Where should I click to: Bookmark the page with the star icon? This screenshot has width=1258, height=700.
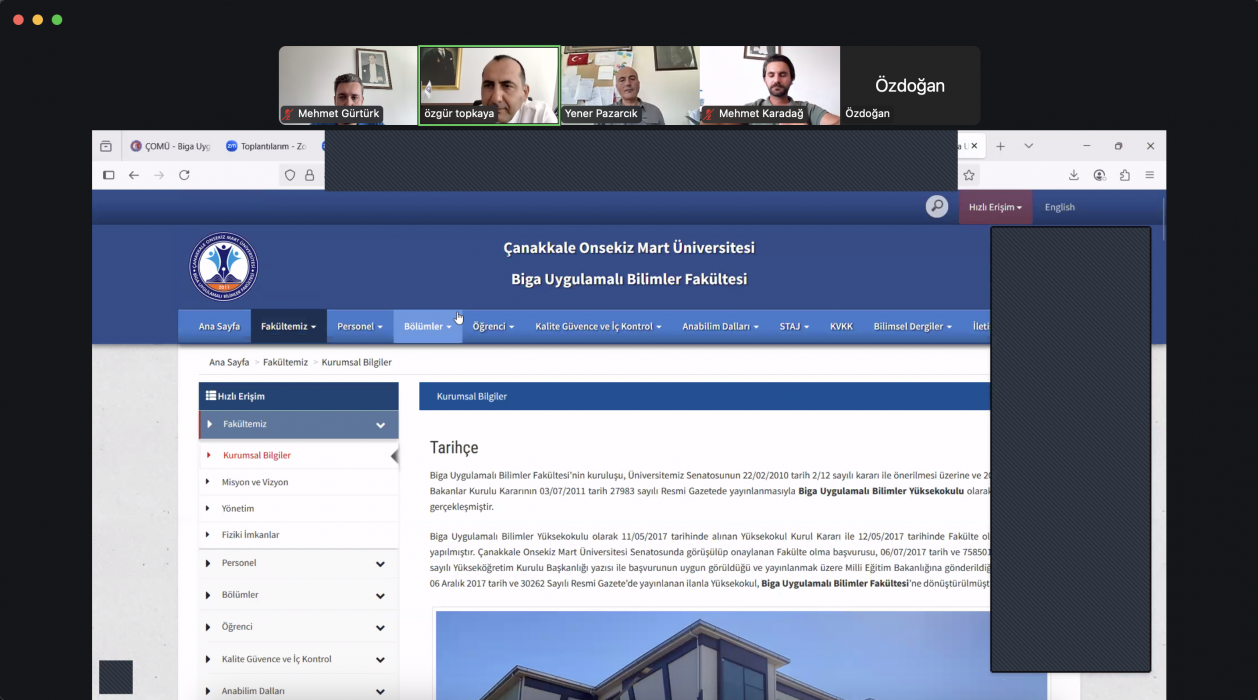(969, 175)
